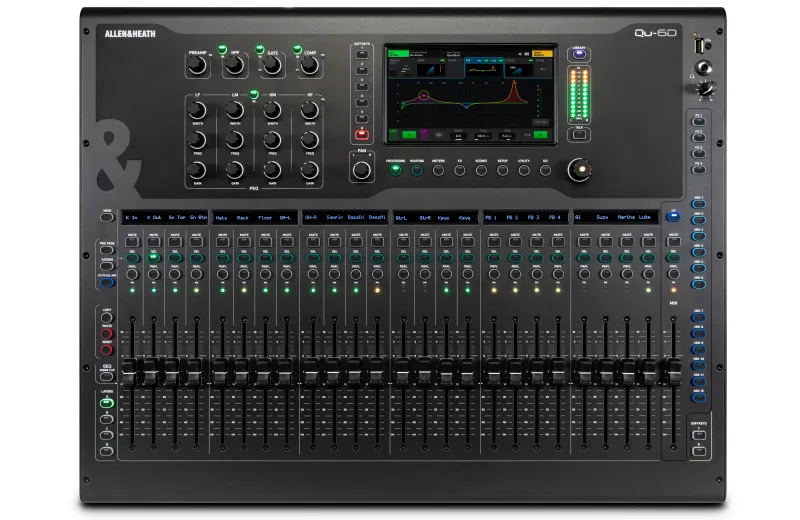Screen dimensions: 800x520
Task: Click SoftKey 3 beside the touchscreen
Action: 362,87
